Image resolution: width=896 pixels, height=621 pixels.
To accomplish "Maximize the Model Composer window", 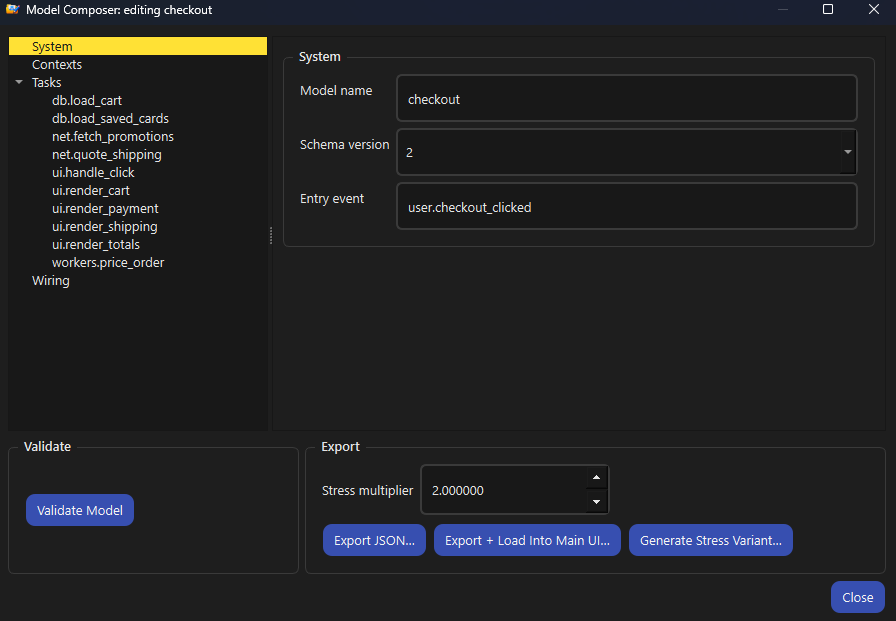I will 827,9.
